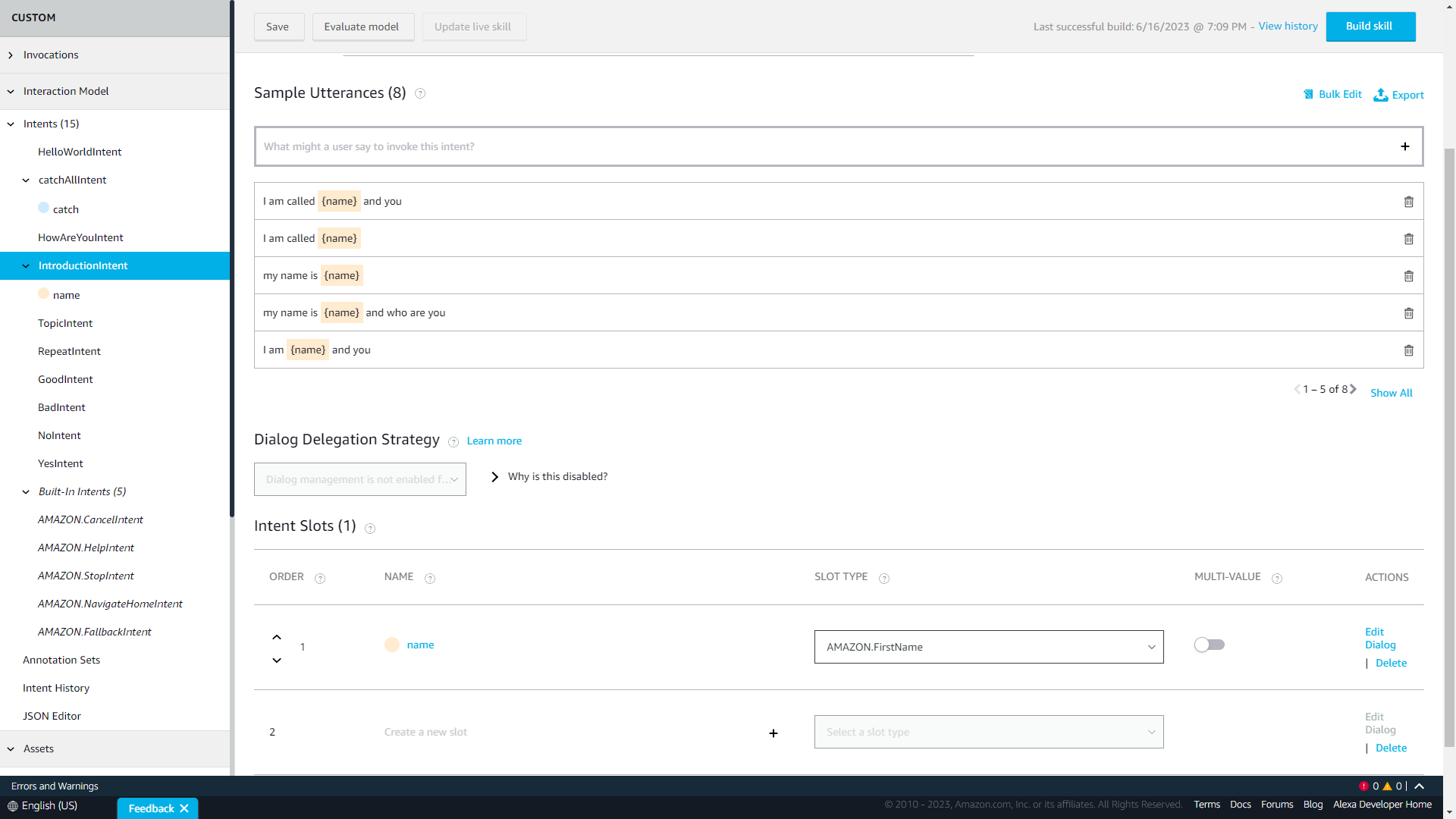
Task: Click the Export upload icon
Action: [1380, 95]
